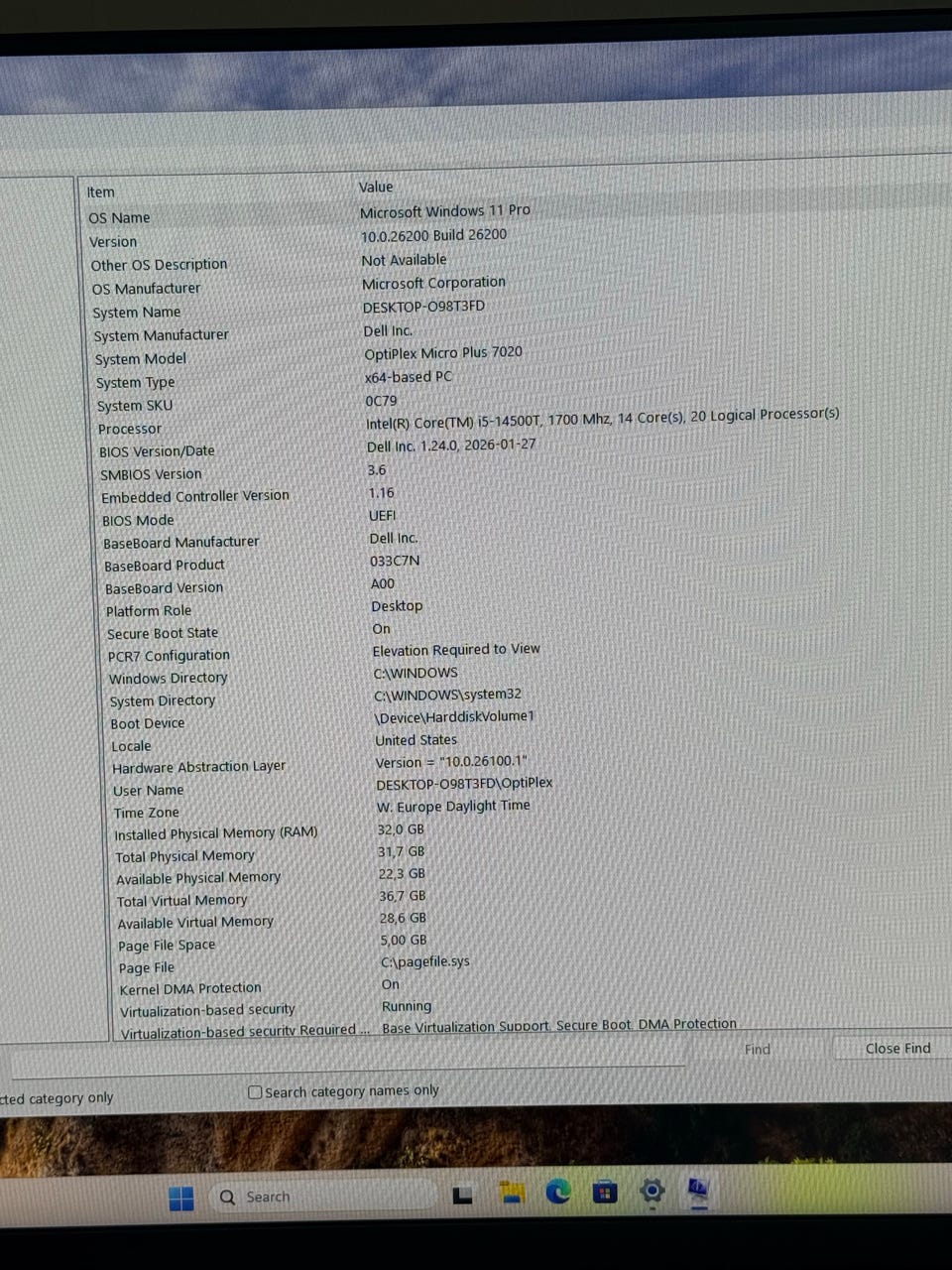The height and width of the screenshot is (1270, 952).
Task: Click the OptiPlex Micro Plus 7020 value
Action: [x=443, y=353]
